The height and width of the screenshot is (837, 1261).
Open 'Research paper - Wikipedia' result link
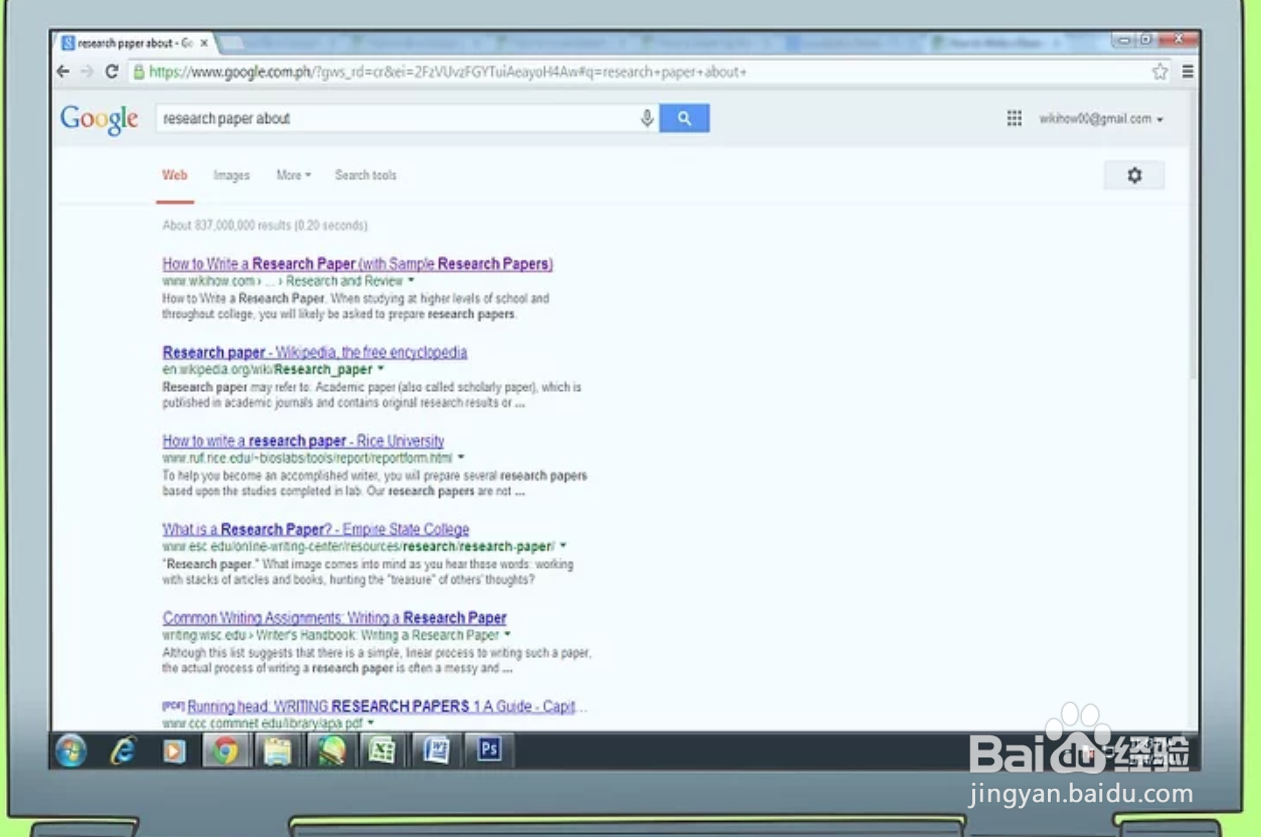point(315,352)
